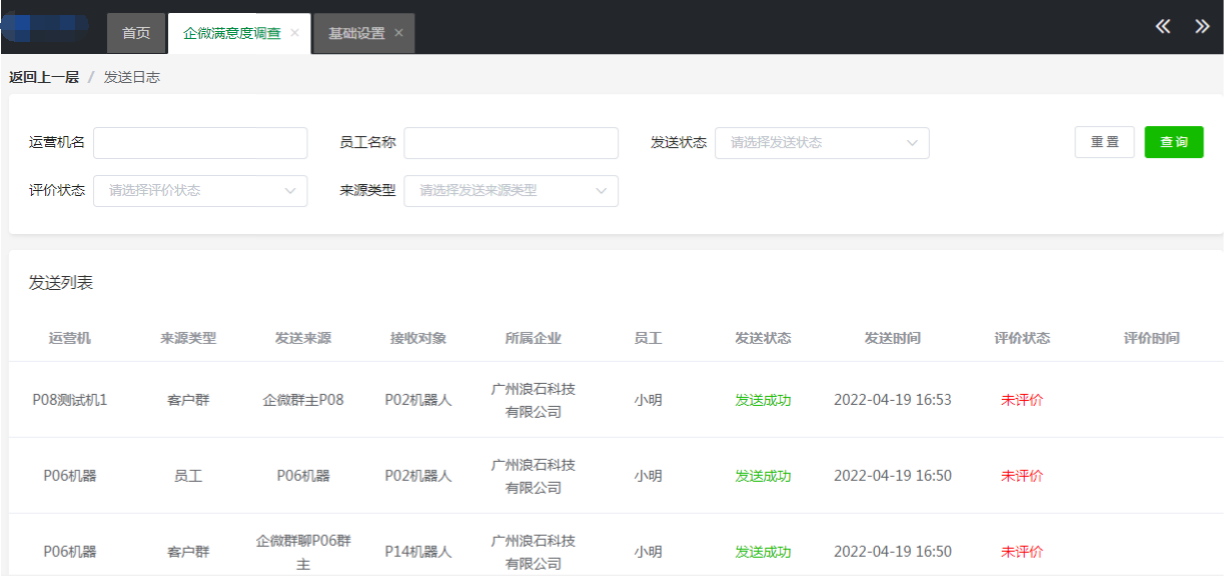1224x580 pixels.
Task: Close the 企微满意度调查 tab
Action: coord(295,33)
